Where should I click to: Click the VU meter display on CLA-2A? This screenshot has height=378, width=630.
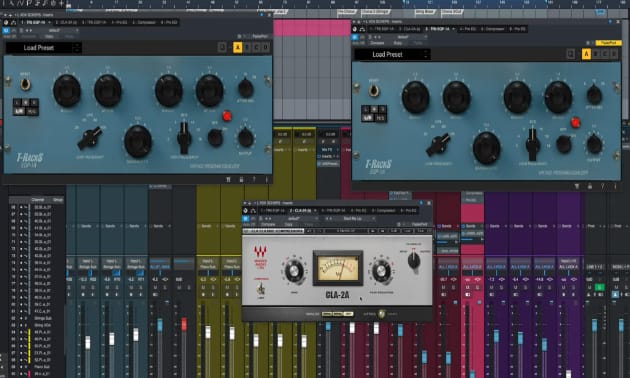click(338, 268)
